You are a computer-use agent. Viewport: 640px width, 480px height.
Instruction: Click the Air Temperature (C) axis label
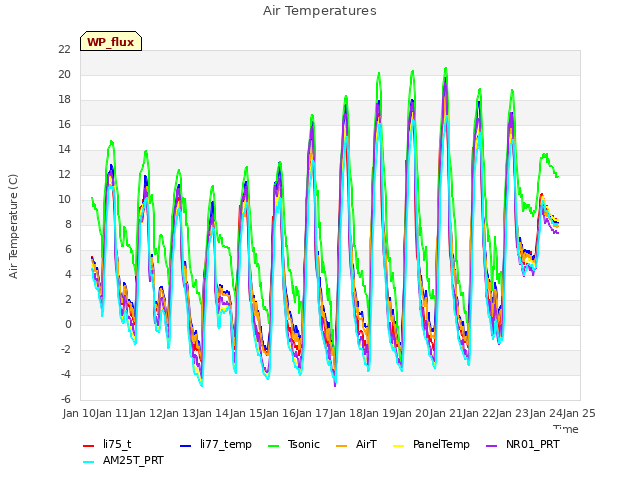tap(13, 227)
